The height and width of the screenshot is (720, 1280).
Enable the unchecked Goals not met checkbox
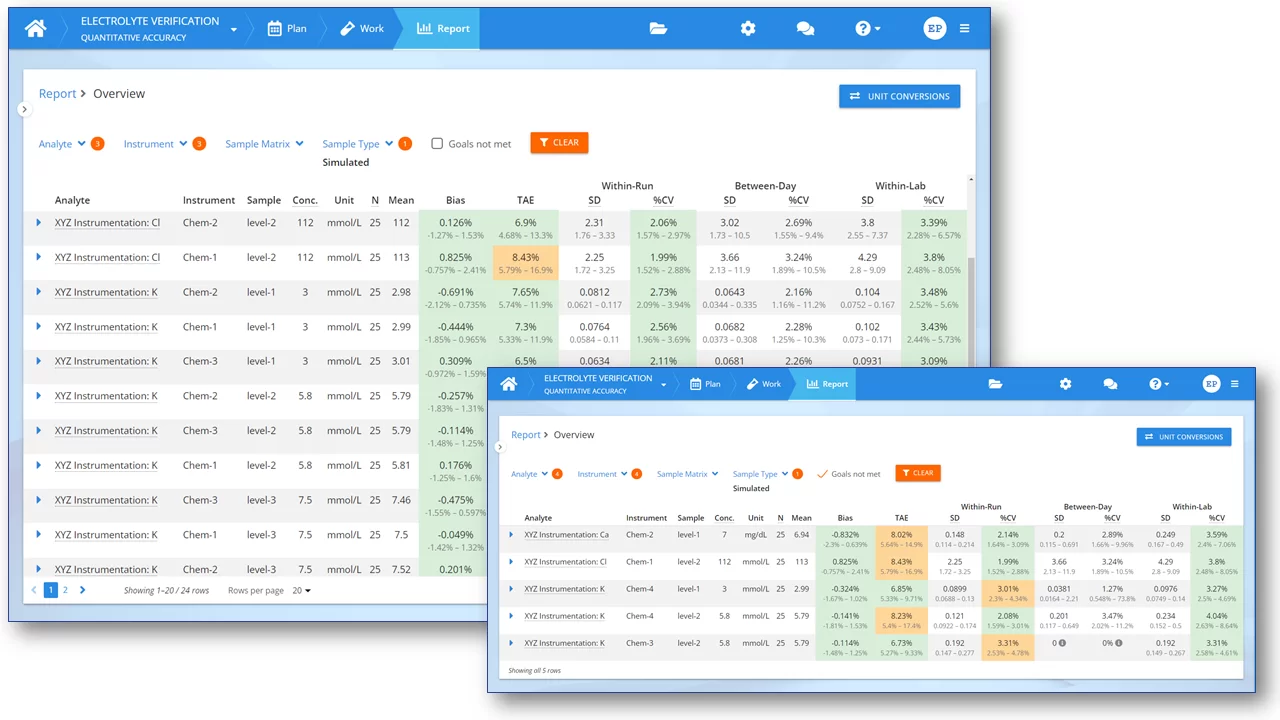[x=437, y=144]
